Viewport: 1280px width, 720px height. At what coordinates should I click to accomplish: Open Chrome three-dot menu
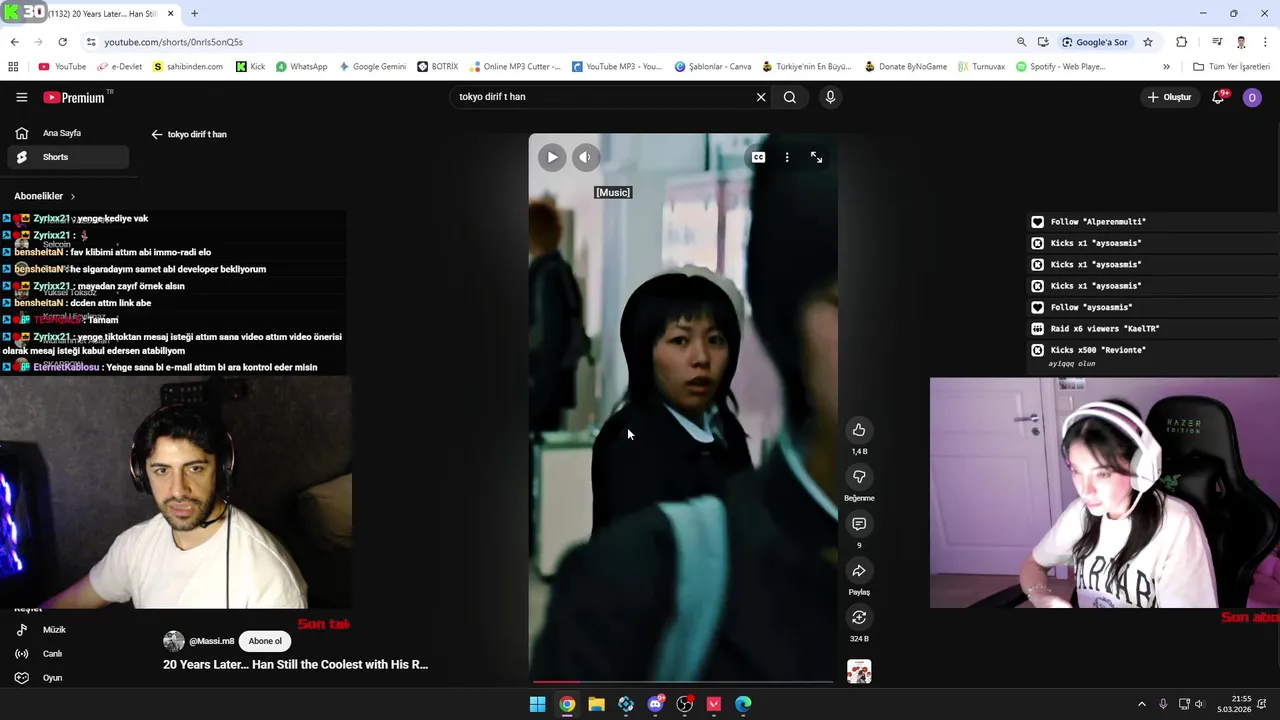point(1265,42)
